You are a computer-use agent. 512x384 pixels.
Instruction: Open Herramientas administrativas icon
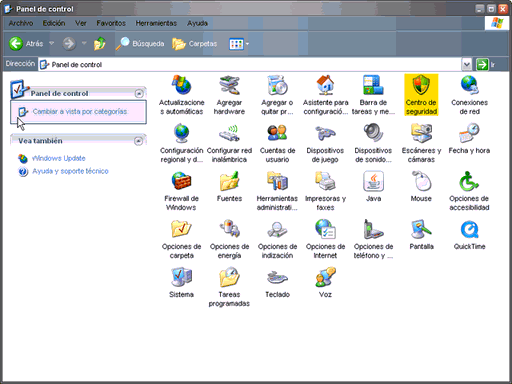coord(277,191)
